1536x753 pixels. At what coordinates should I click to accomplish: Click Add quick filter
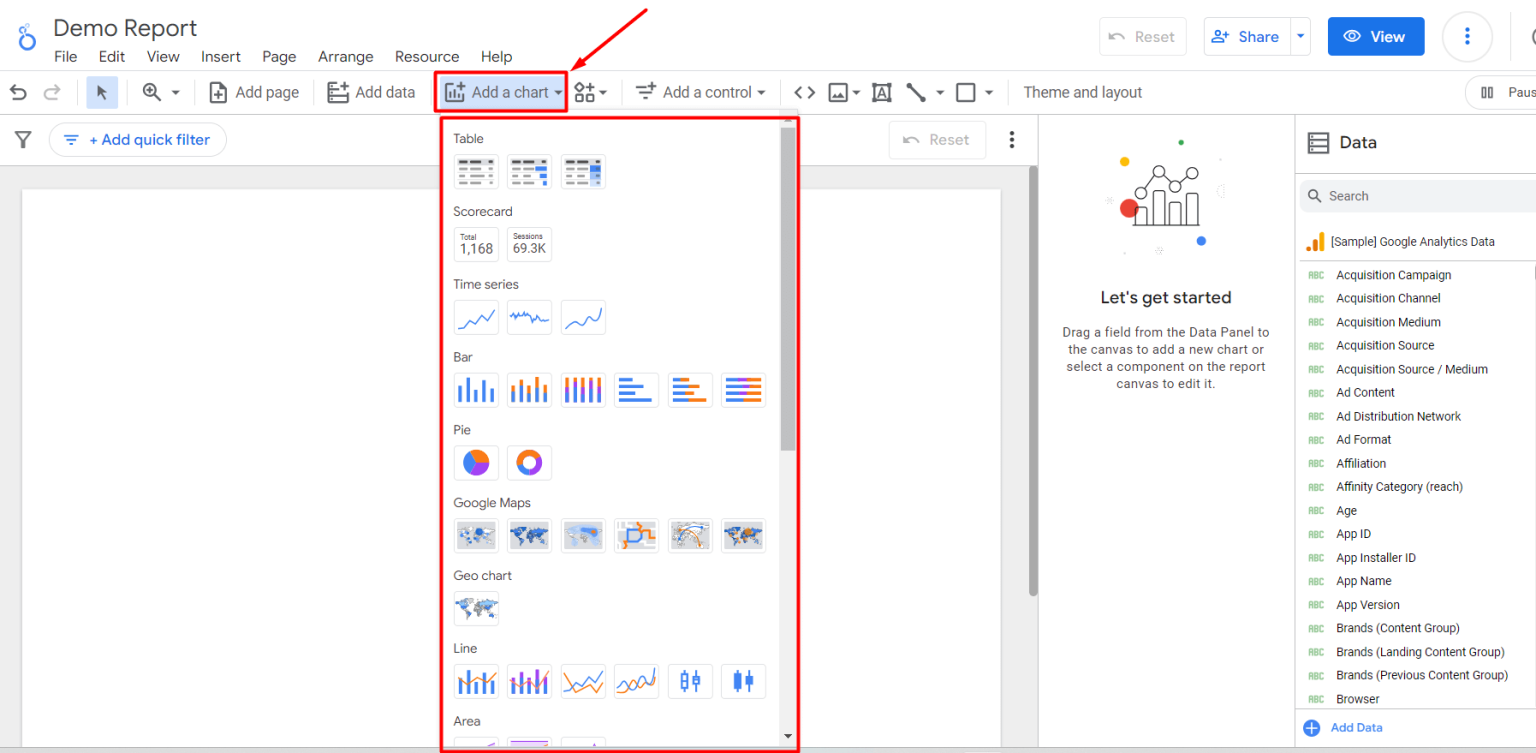137,139
